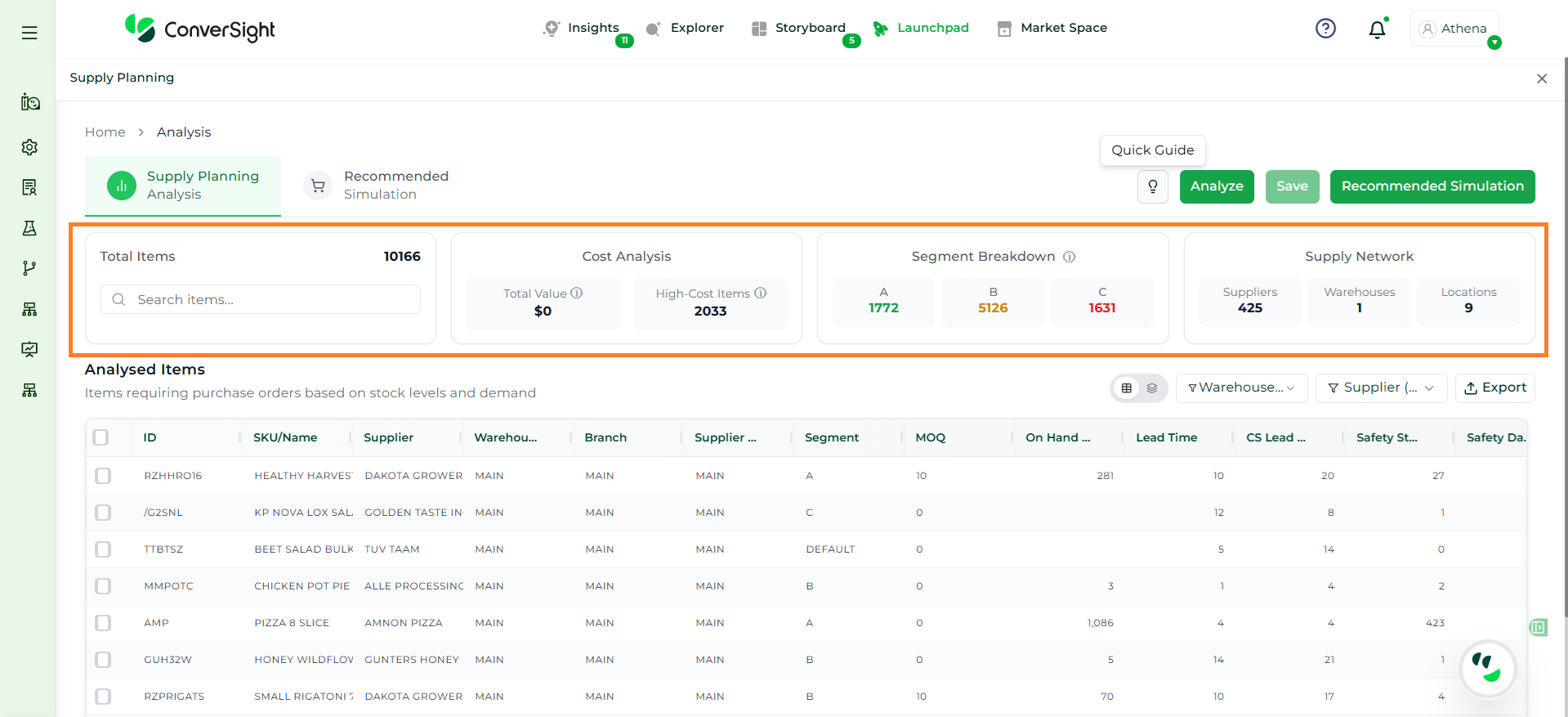The height and width of the screenshot is (717, 1568).
Task: Toggle the select-all header checkbox
Action: [x=101, y=437]
